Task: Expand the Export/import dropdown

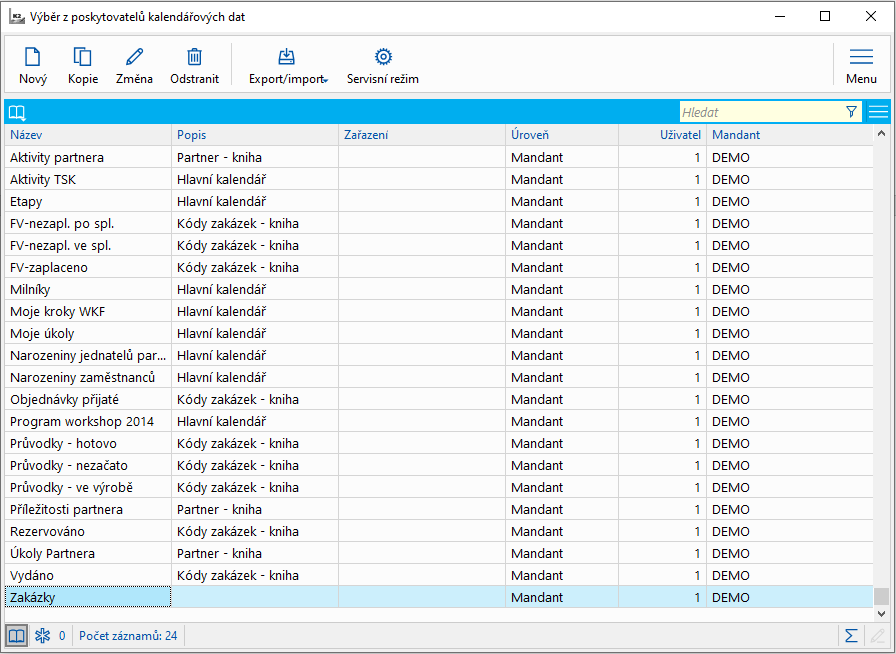Action: coord(288,66)
